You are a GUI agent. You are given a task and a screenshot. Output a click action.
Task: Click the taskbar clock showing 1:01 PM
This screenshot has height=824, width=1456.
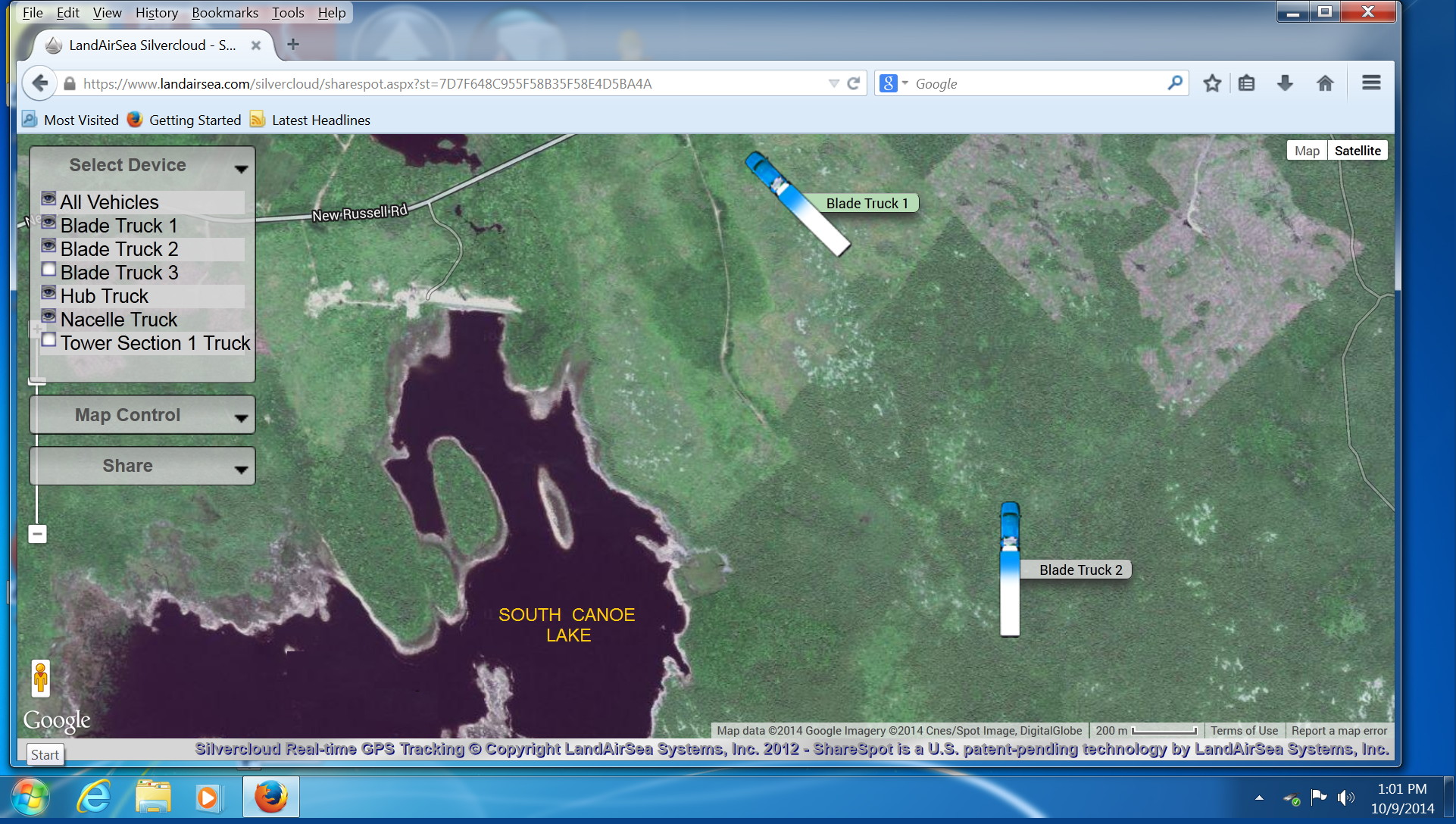(x=1402, y=798)
